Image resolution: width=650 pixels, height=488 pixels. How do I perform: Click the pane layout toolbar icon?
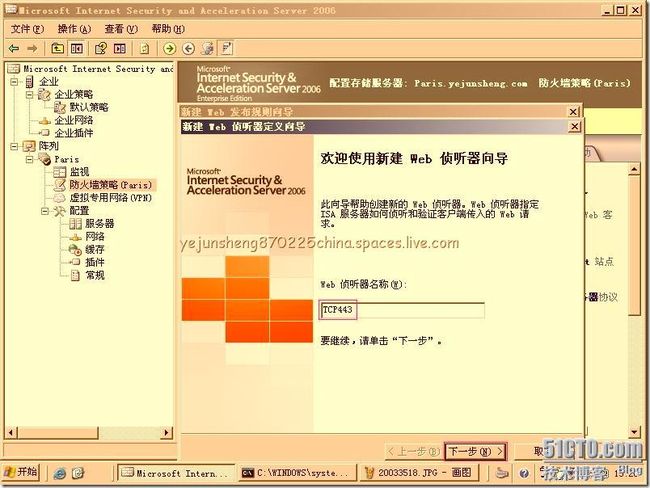click(120, 49)
